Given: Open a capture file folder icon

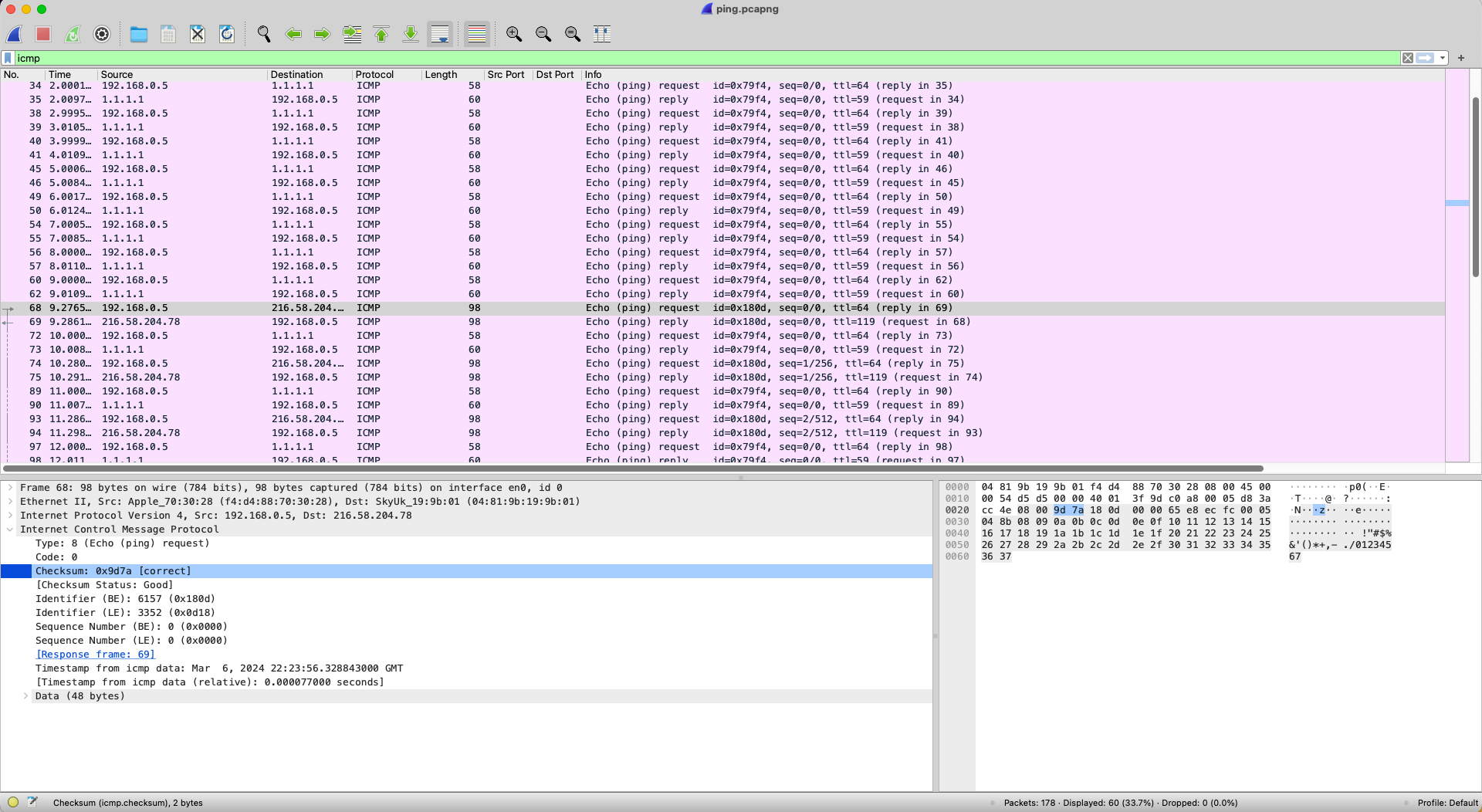Looking at the screenshot, I should [139, 34].
